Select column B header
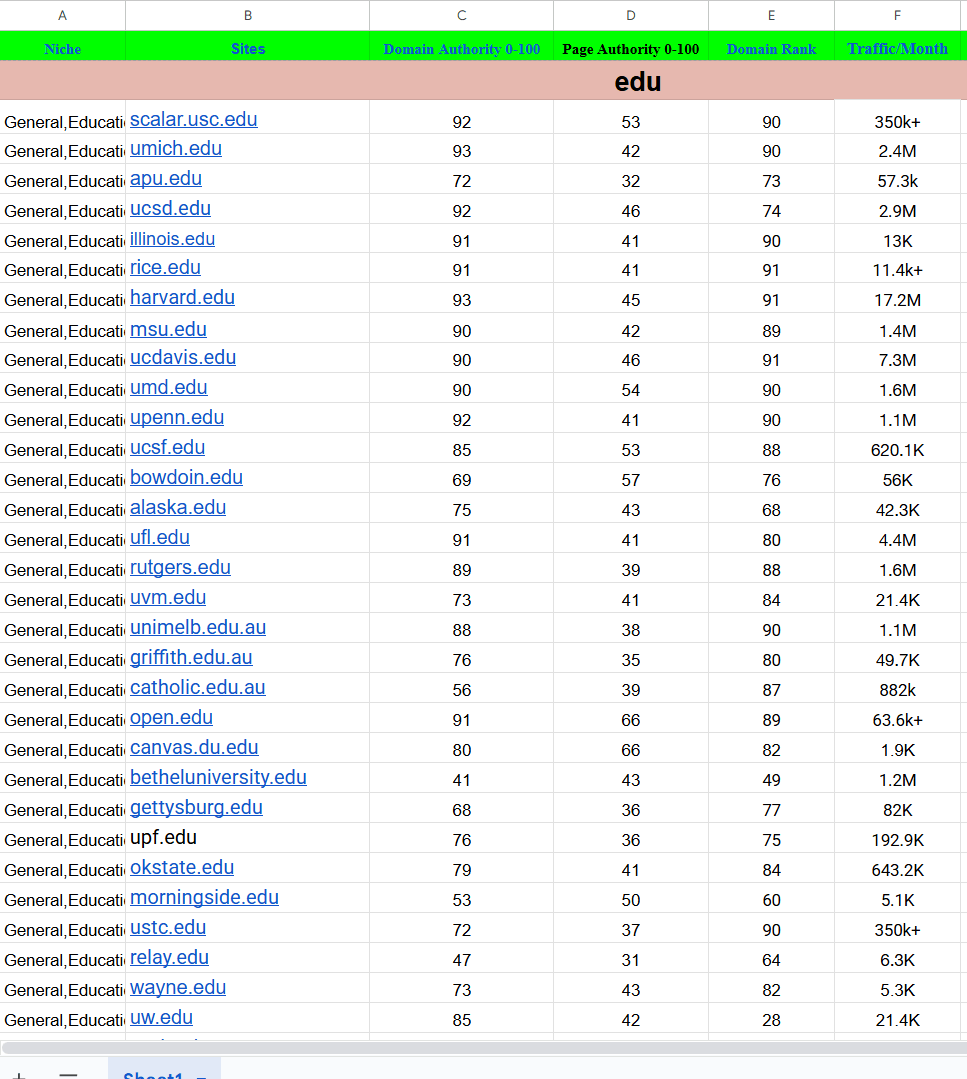 (x=248, y=15)
